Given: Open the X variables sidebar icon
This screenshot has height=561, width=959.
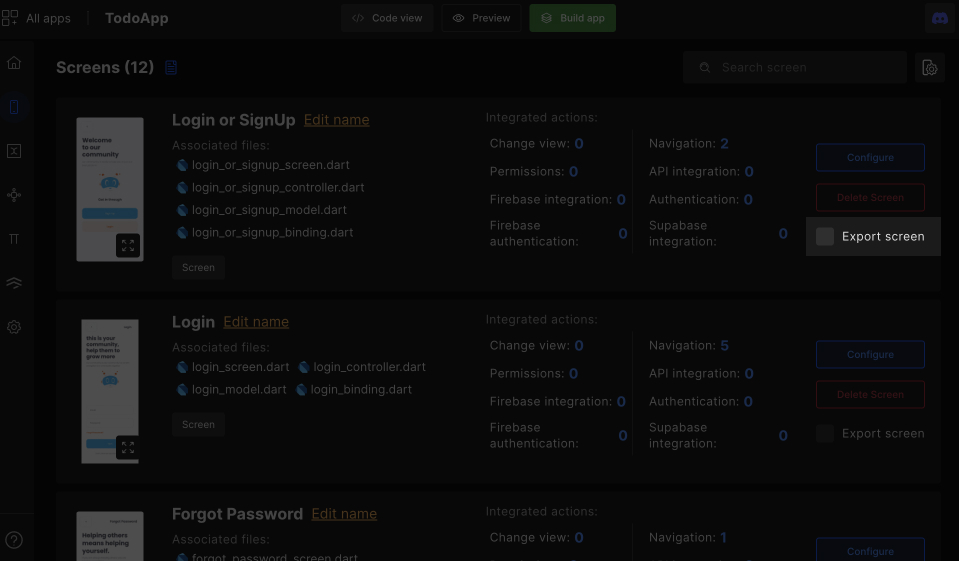Looking at the screenshot, I should 14,151.
